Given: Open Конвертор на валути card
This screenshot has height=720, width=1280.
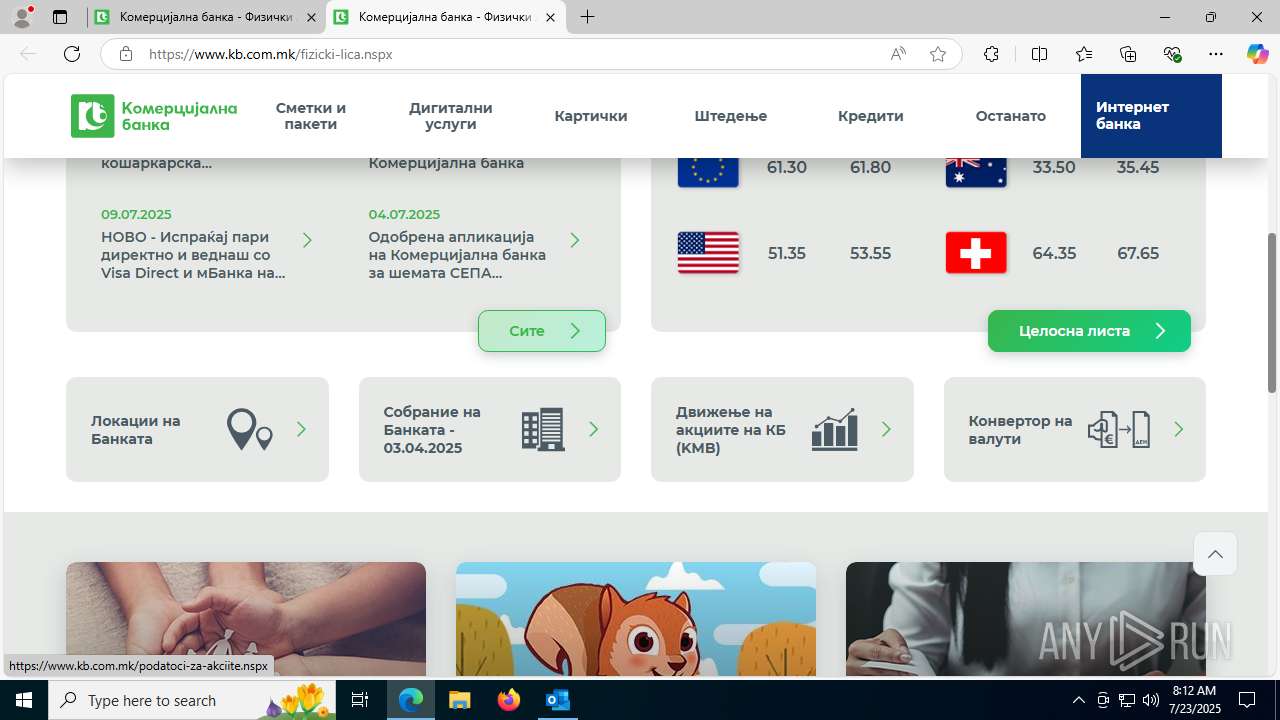Looking at the screenshot, I should (x=1075, y=429).
